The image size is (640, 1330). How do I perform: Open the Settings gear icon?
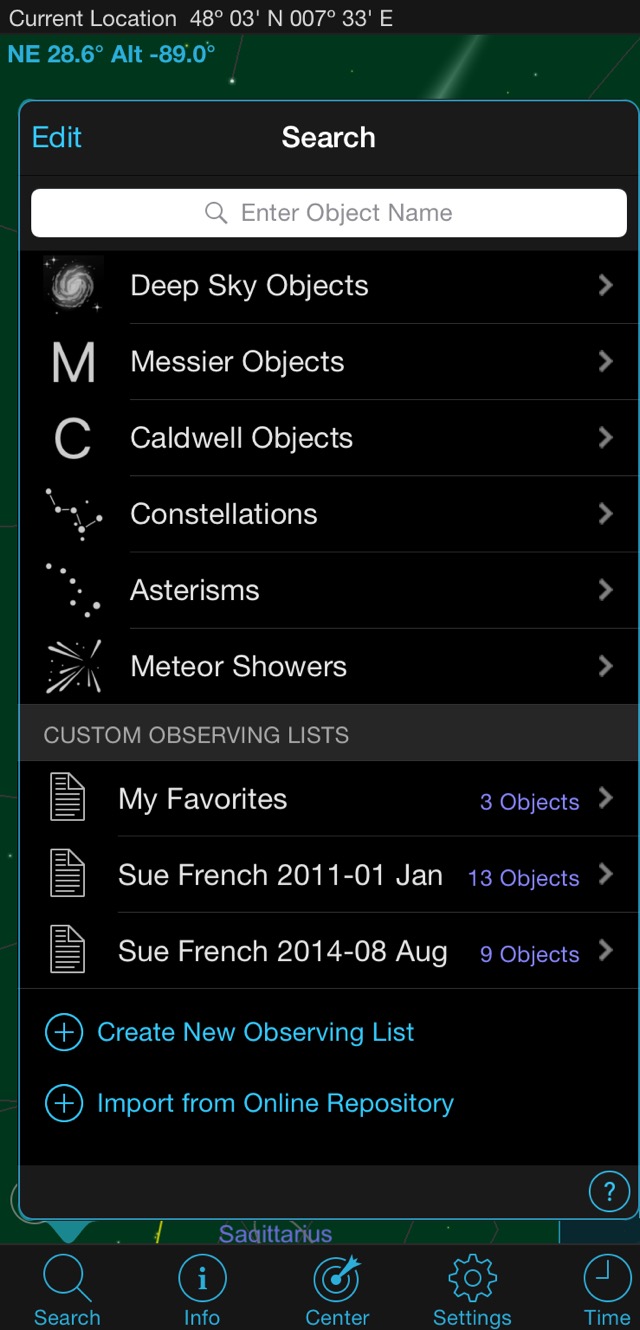point(472,1280)
